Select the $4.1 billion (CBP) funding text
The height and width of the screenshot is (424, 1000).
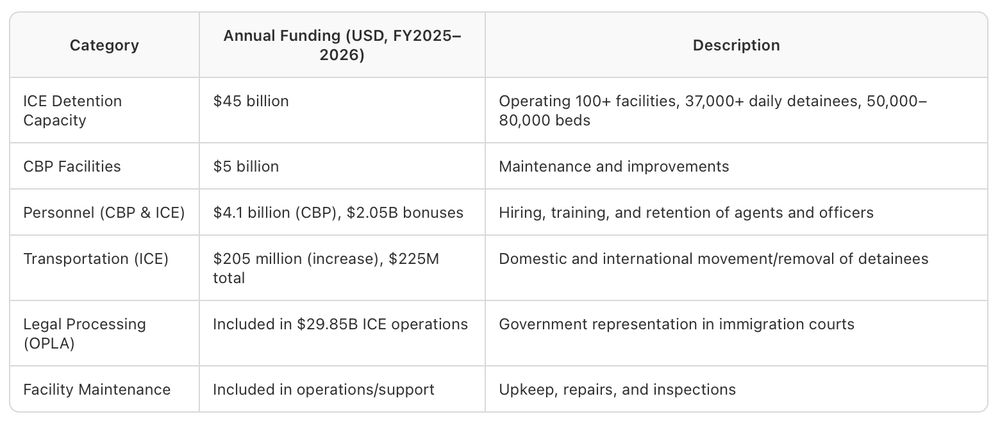coord(276,212)
